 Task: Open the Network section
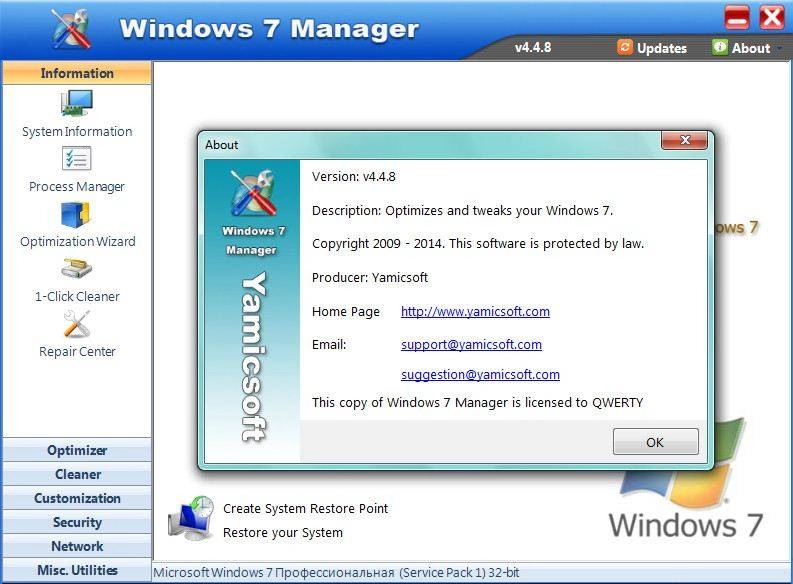77,546
